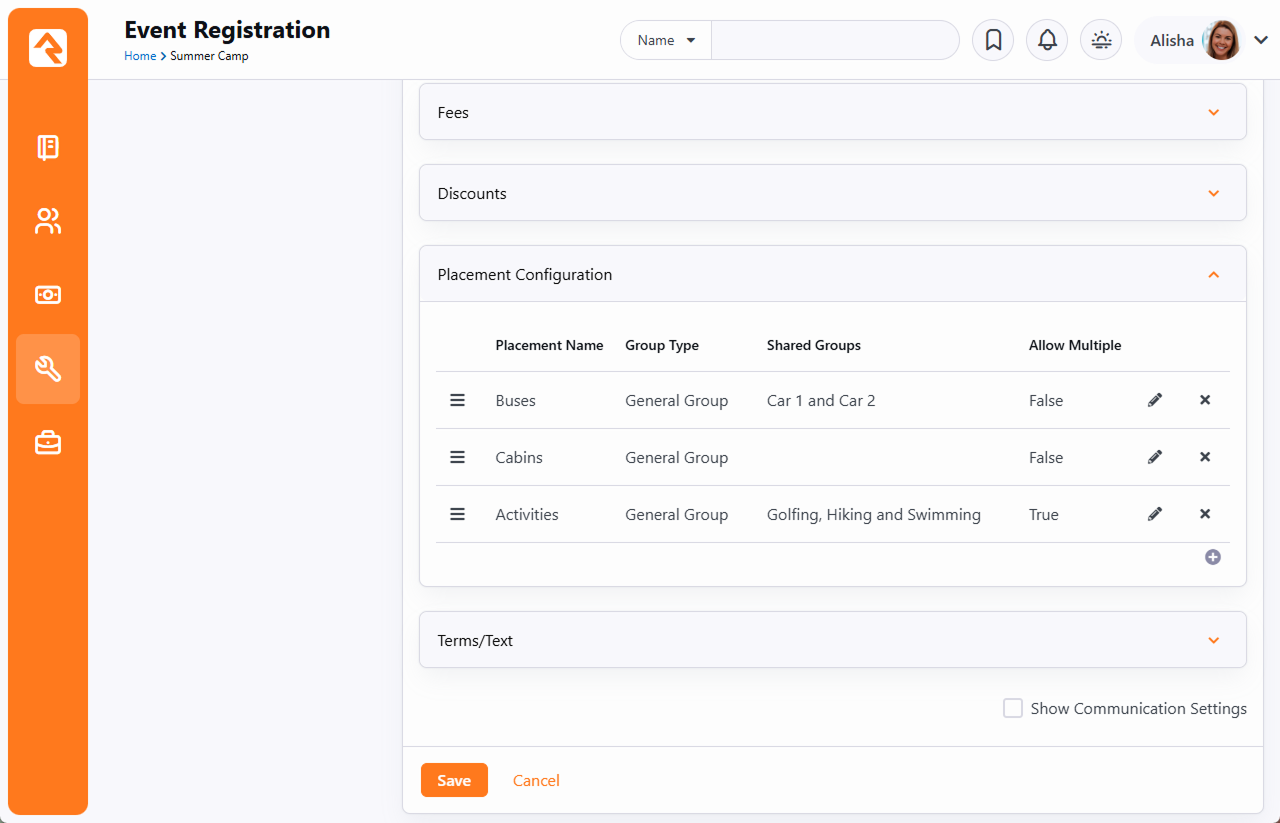Open the notifications bell icon
Screen dimensions: 1280x823
pos(1047,40)
